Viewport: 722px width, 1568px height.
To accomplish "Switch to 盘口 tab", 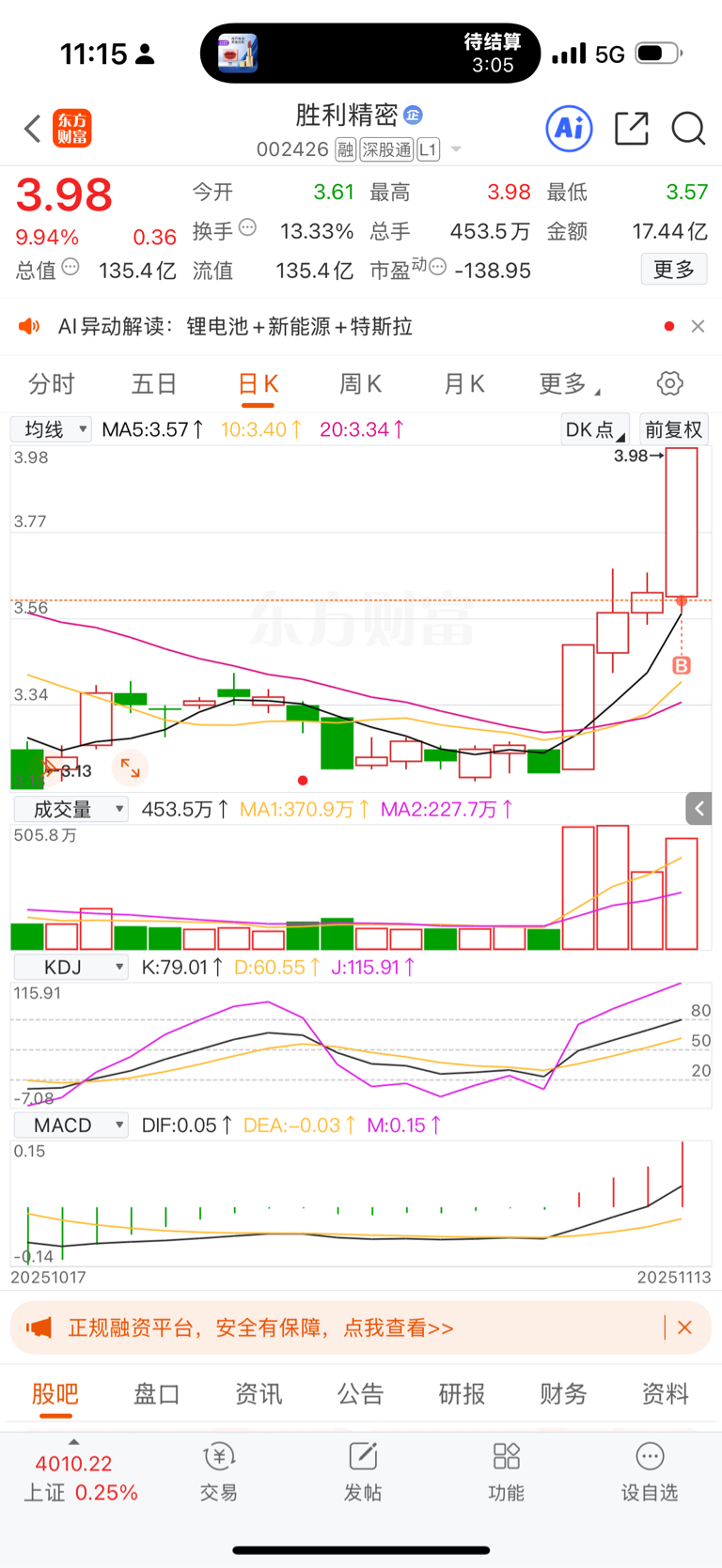I will click(157, 1393).
